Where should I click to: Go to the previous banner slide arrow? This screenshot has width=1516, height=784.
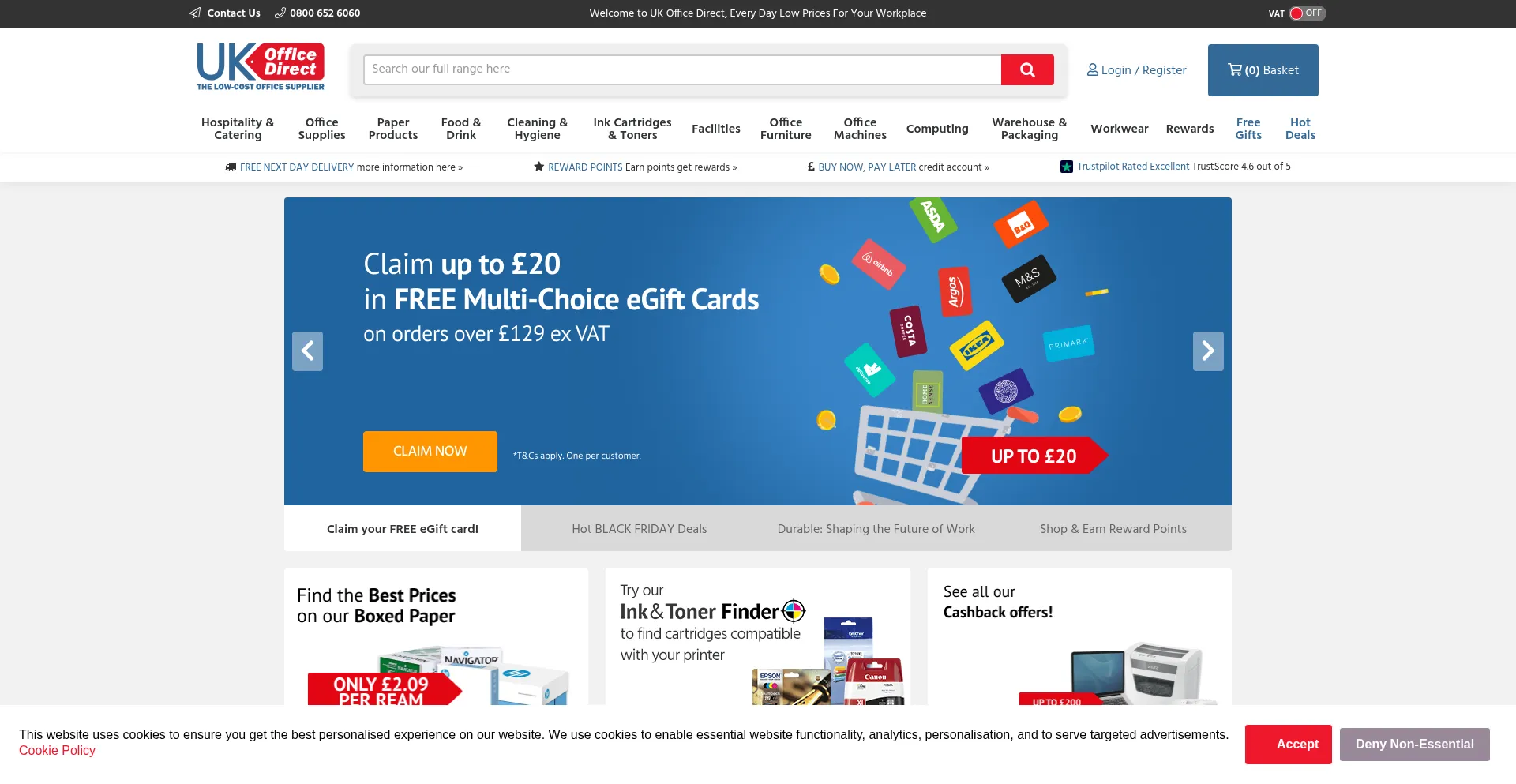click(307, 351)
